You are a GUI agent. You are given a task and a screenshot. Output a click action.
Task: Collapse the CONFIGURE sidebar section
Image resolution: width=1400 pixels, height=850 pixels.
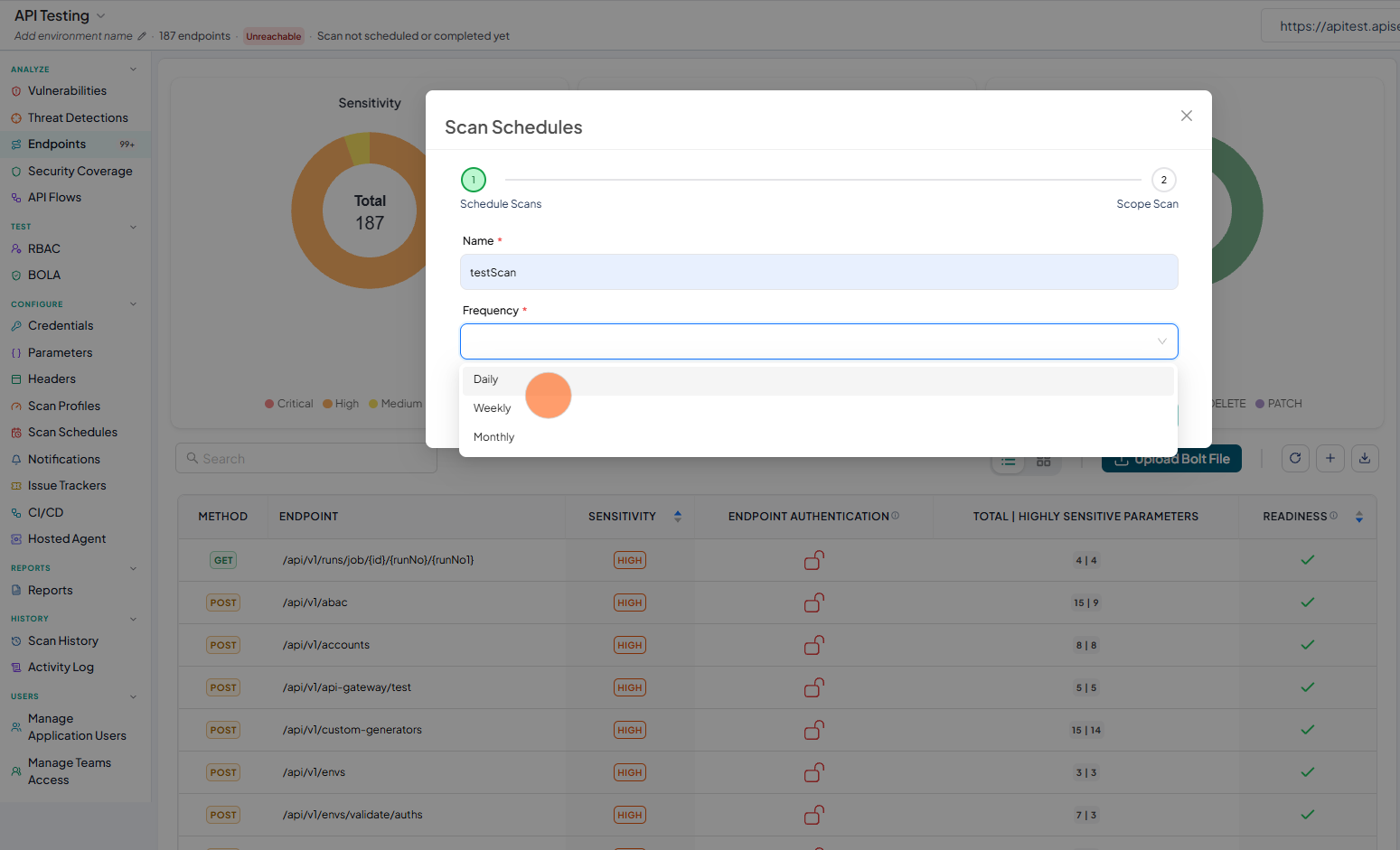pos(133,304)
